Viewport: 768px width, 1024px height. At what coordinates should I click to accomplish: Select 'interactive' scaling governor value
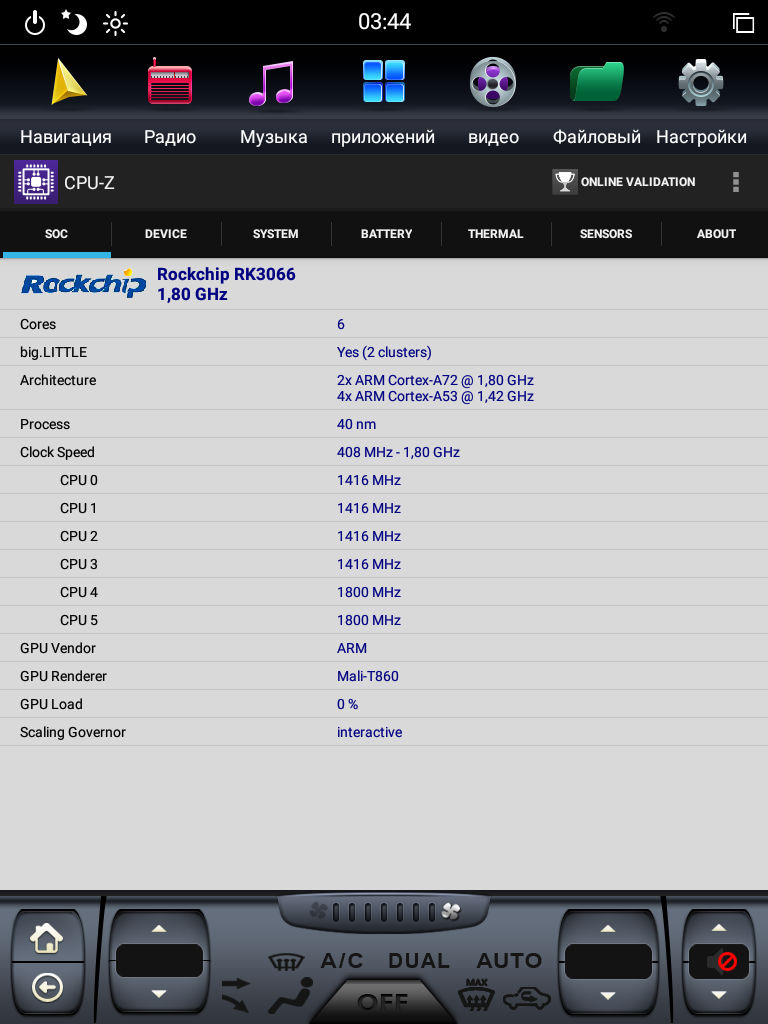370,733
